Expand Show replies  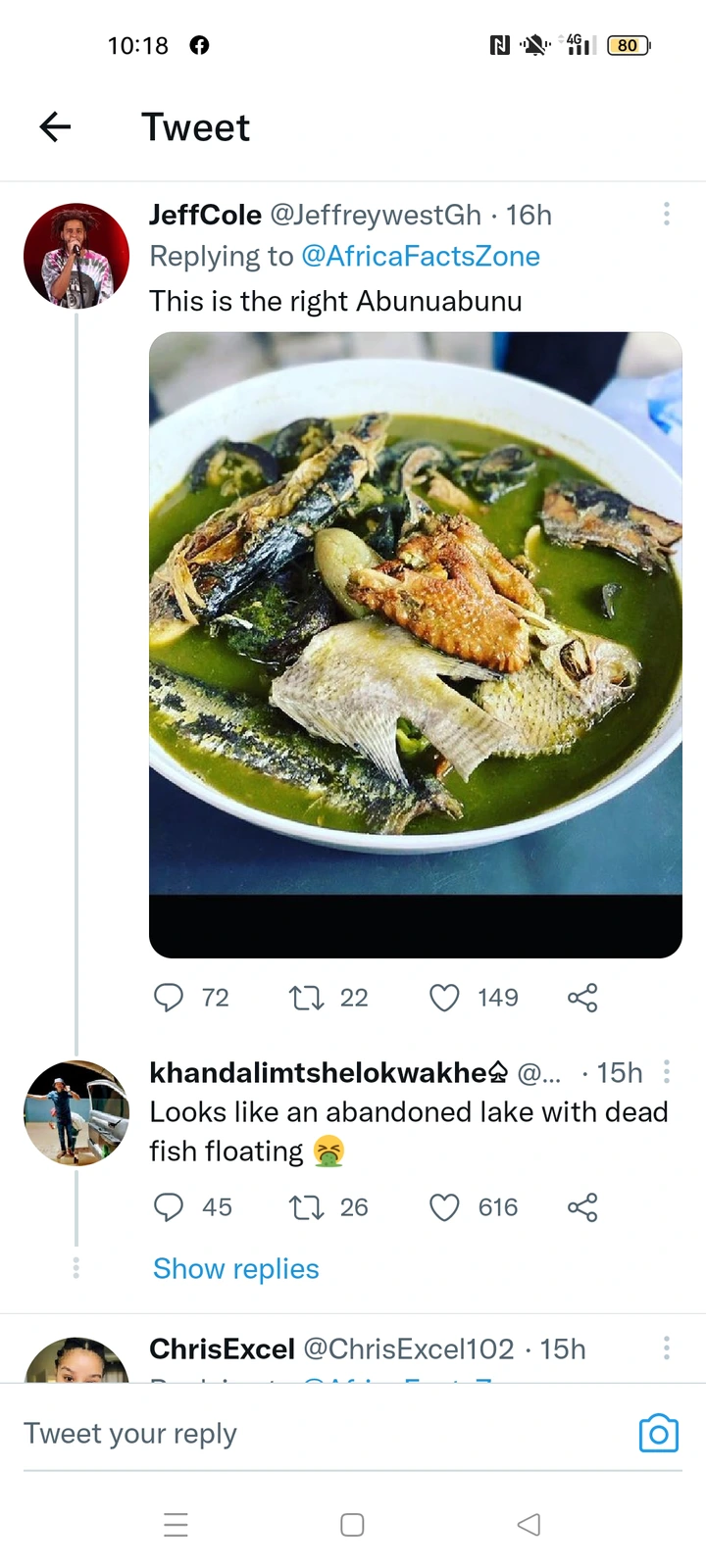(x=236, y=1268)
